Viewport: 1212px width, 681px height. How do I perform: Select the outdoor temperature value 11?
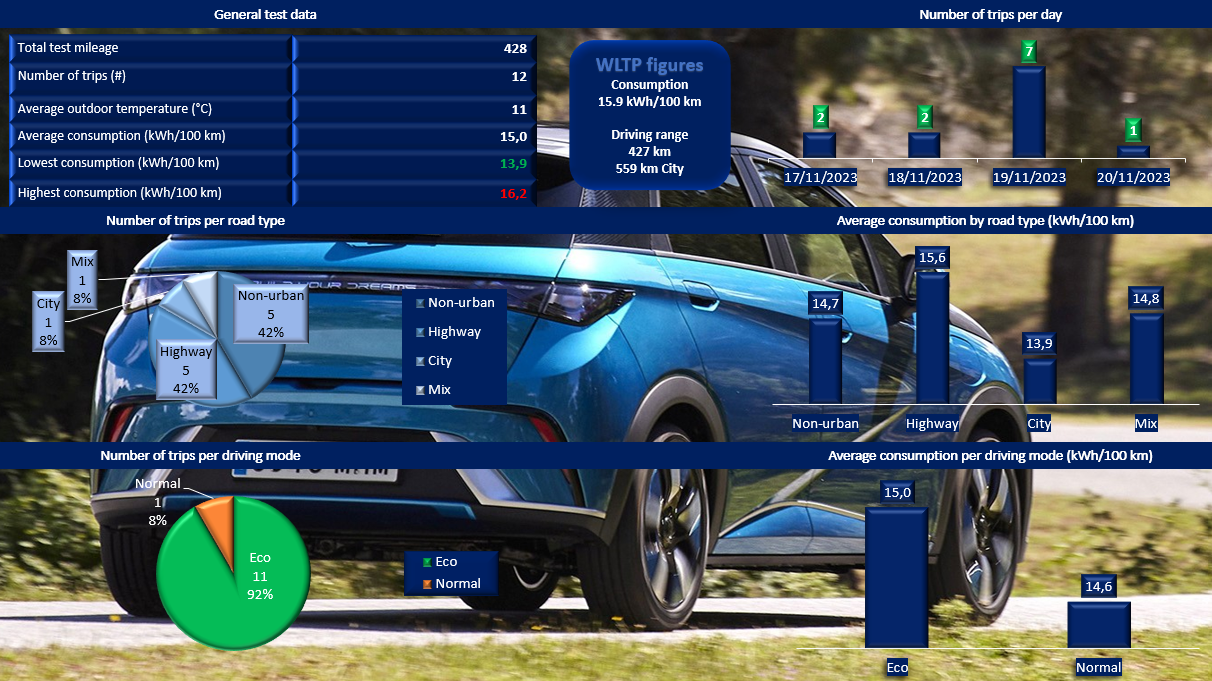point(519,109)
